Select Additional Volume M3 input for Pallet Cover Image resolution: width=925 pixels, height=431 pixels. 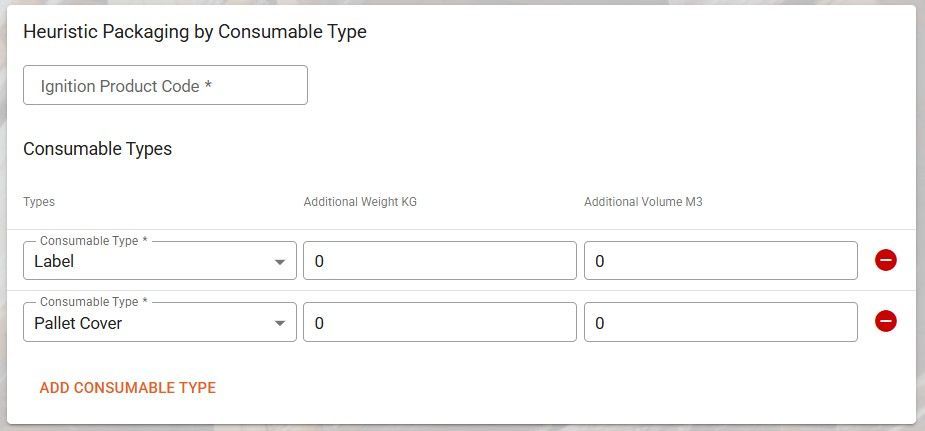[720, 323]
